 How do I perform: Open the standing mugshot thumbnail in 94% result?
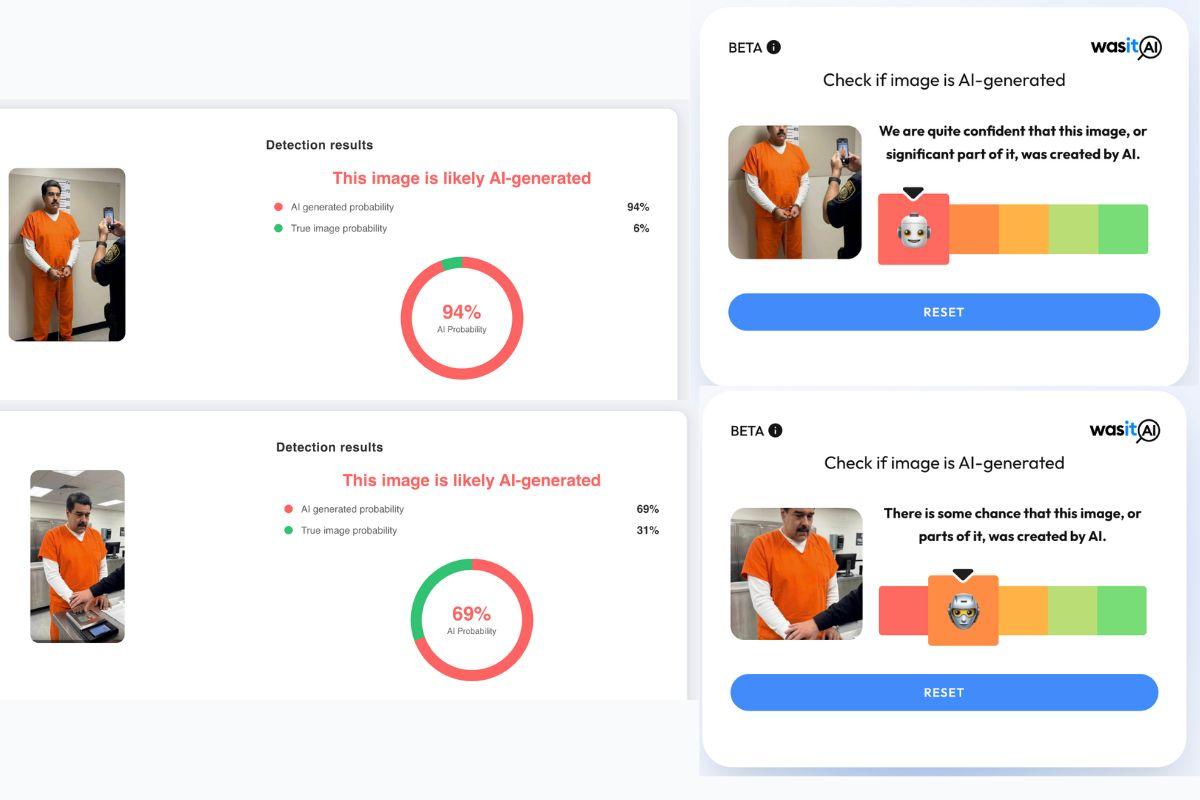67,255
